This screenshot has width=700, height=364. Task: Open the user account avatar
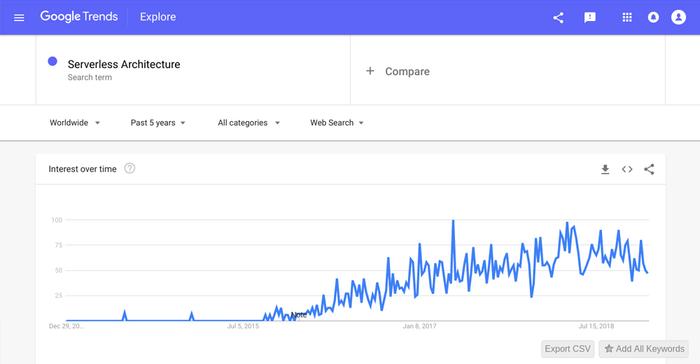(679, 17)
